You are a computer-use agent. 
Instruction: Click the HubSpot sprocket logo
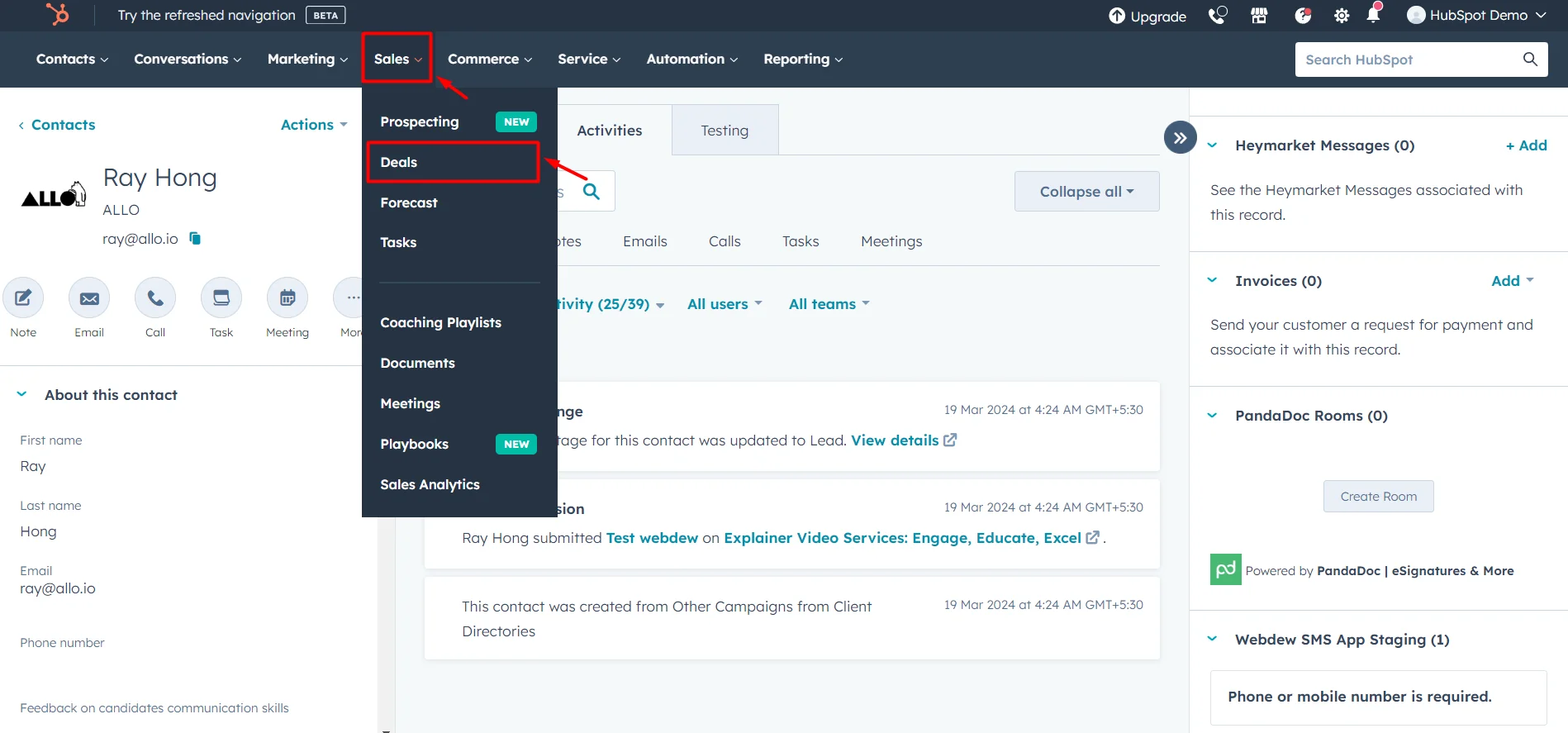pyautogui.click(x=58, y=14)
